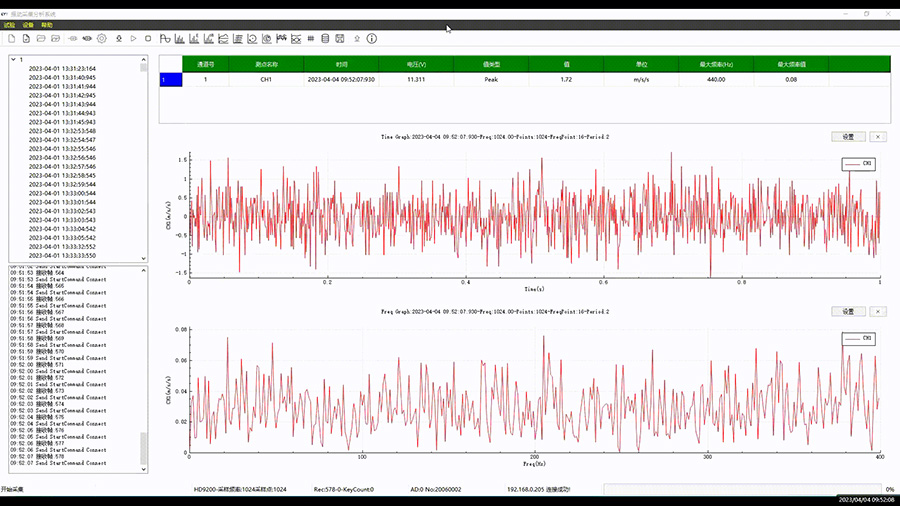Click 设置 button above the Freq Graph
This screenshot has height=506, width=900.
click(847, 311)
